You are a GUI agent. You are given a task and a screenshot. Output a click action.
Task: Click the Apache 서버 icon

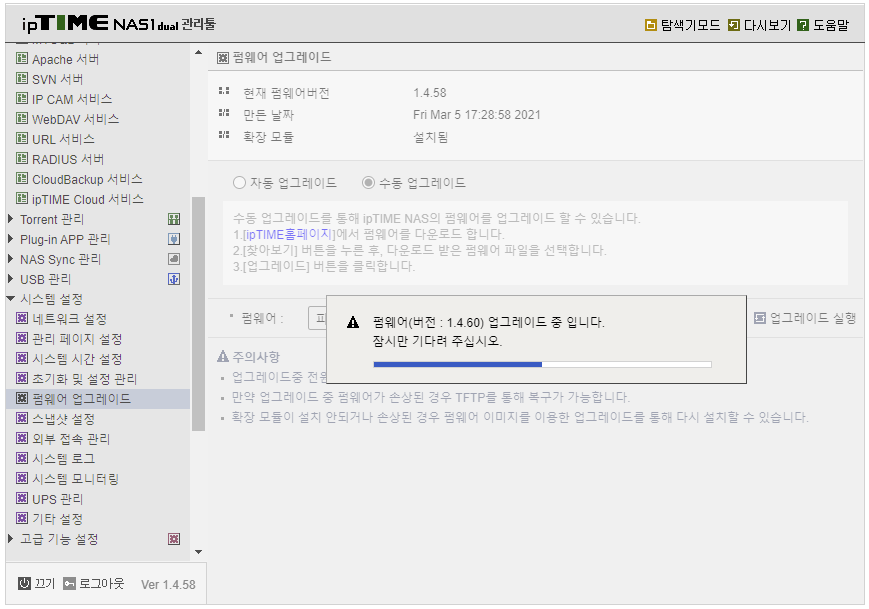tap(22, 58)
